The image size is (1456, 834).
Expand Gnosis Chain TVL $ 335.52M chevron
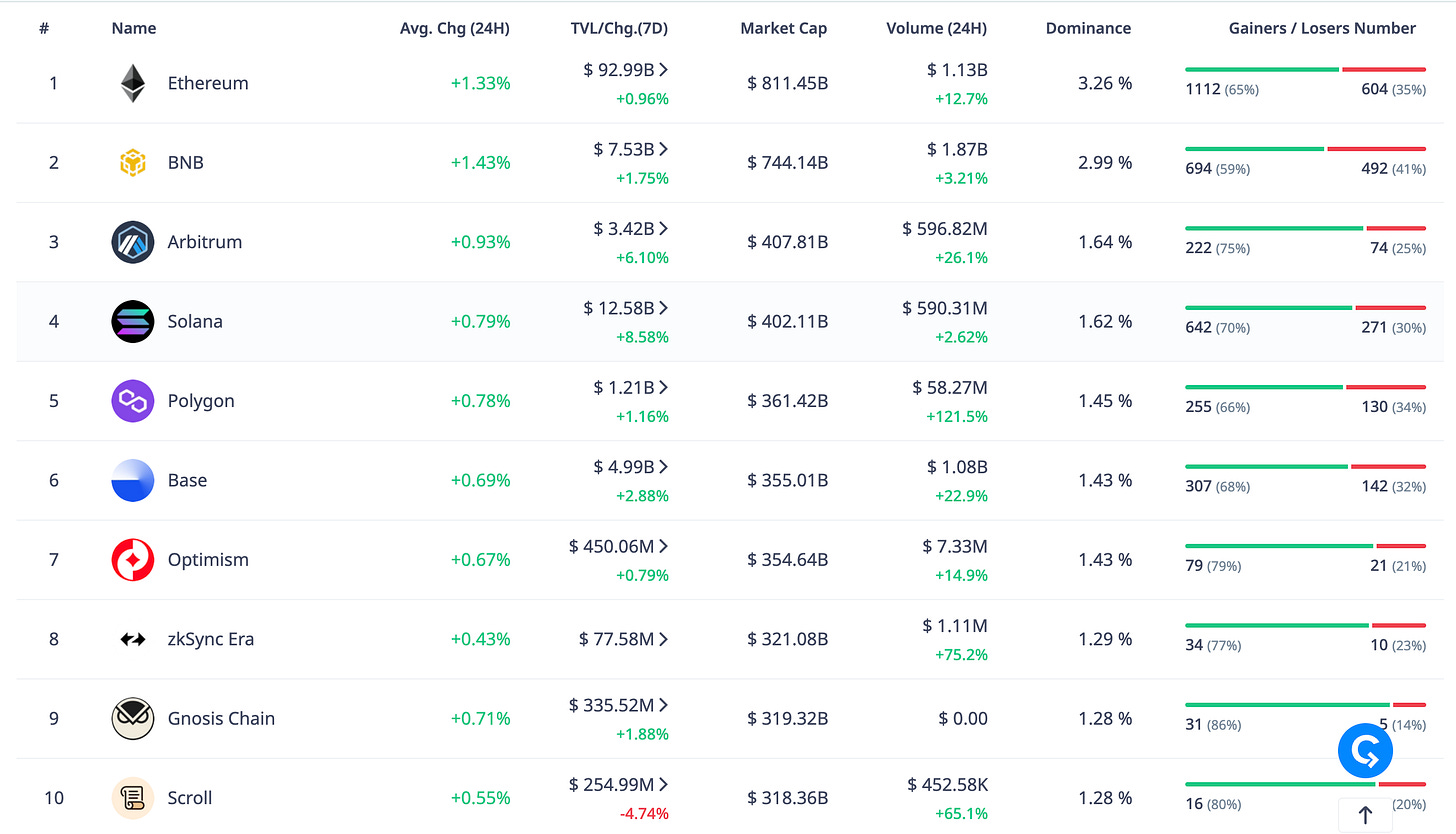663,705
